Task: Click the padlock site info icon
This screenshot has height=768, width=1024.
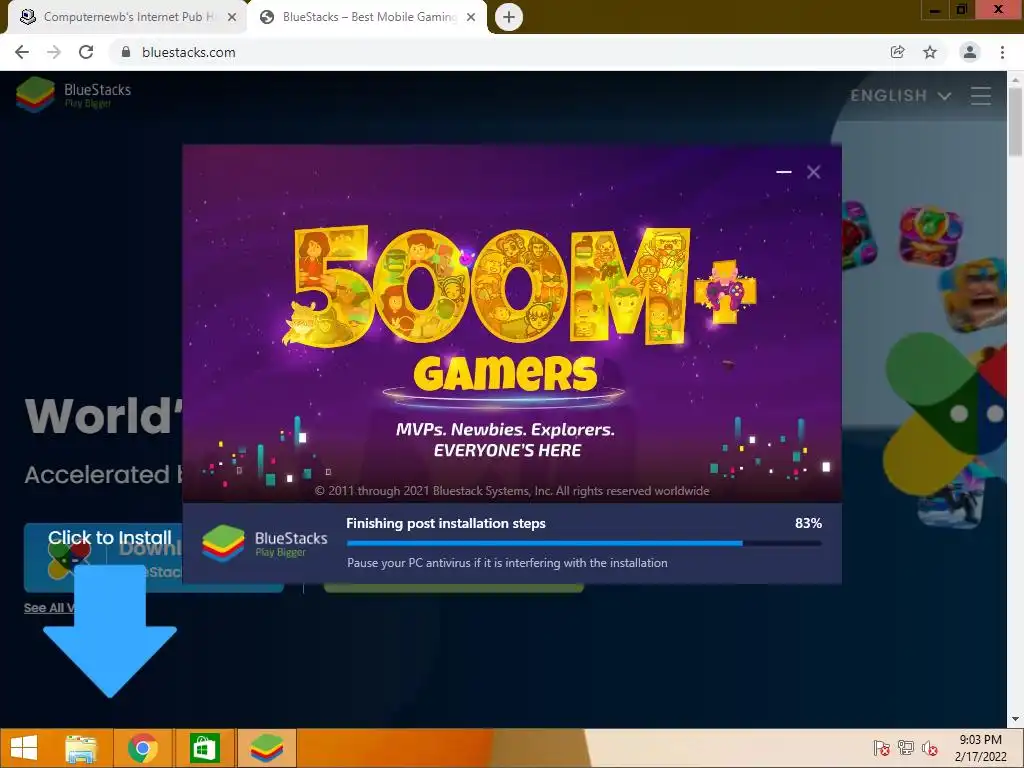Action: point(126,52)
